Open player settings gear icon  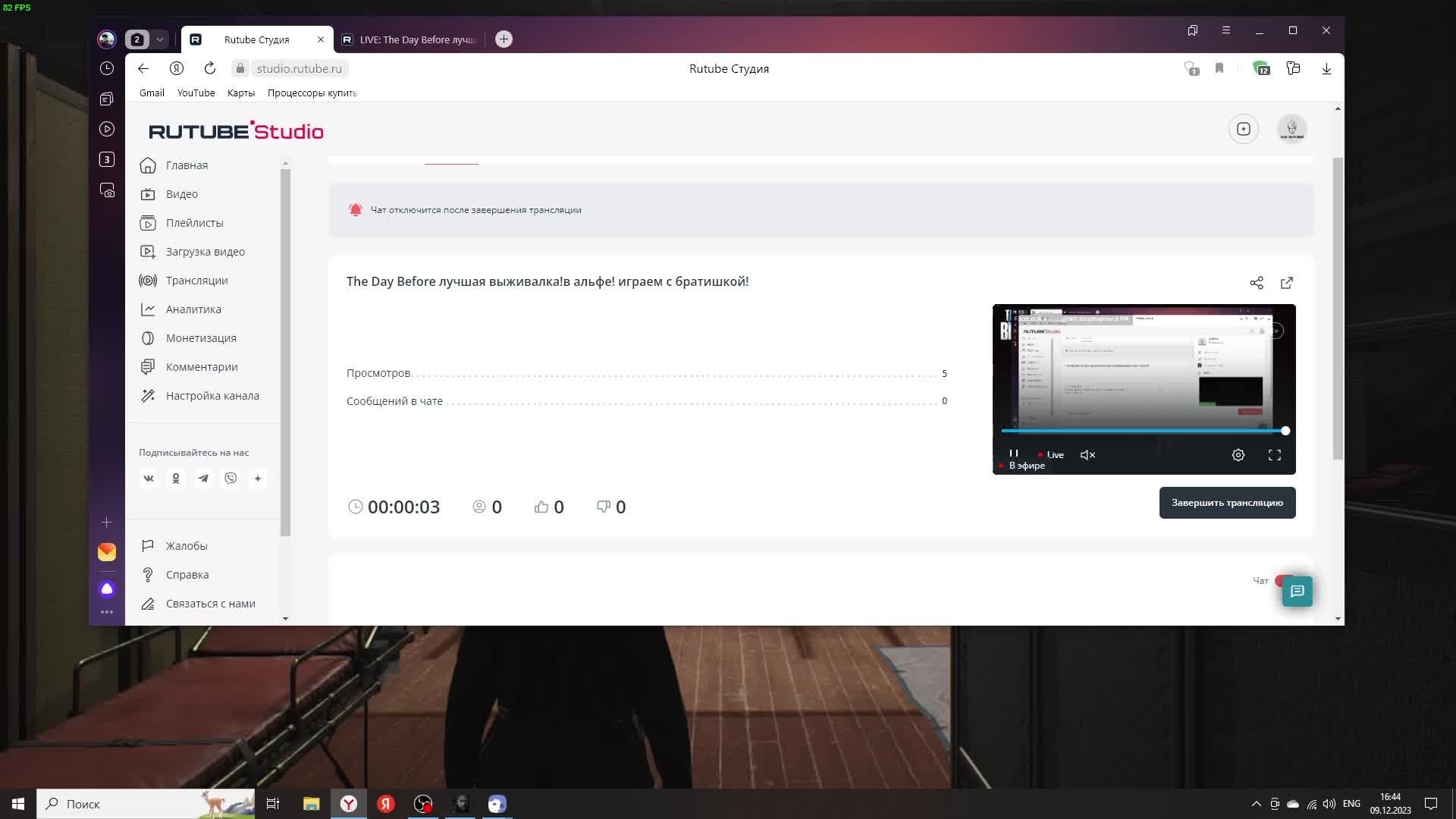click(x=1238, y=455)
